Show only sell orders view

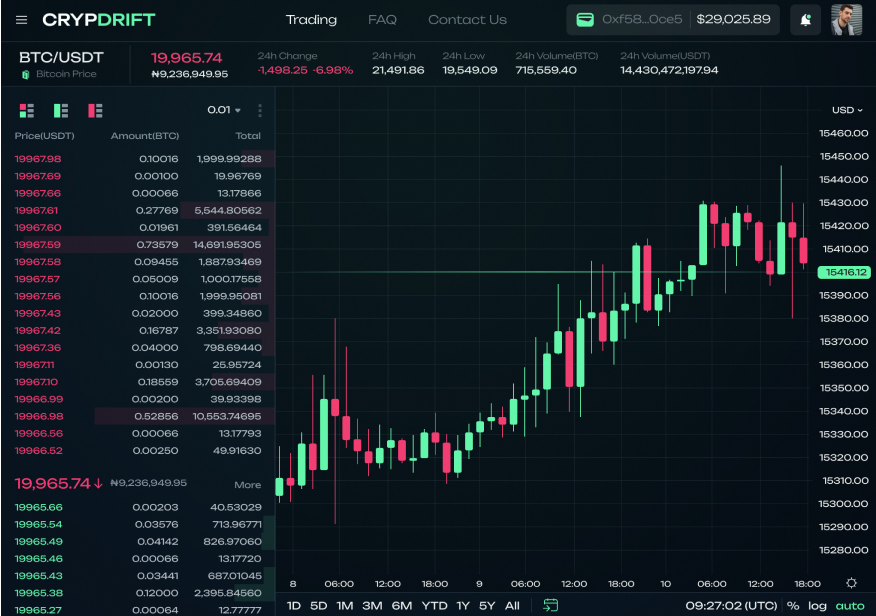95,110
